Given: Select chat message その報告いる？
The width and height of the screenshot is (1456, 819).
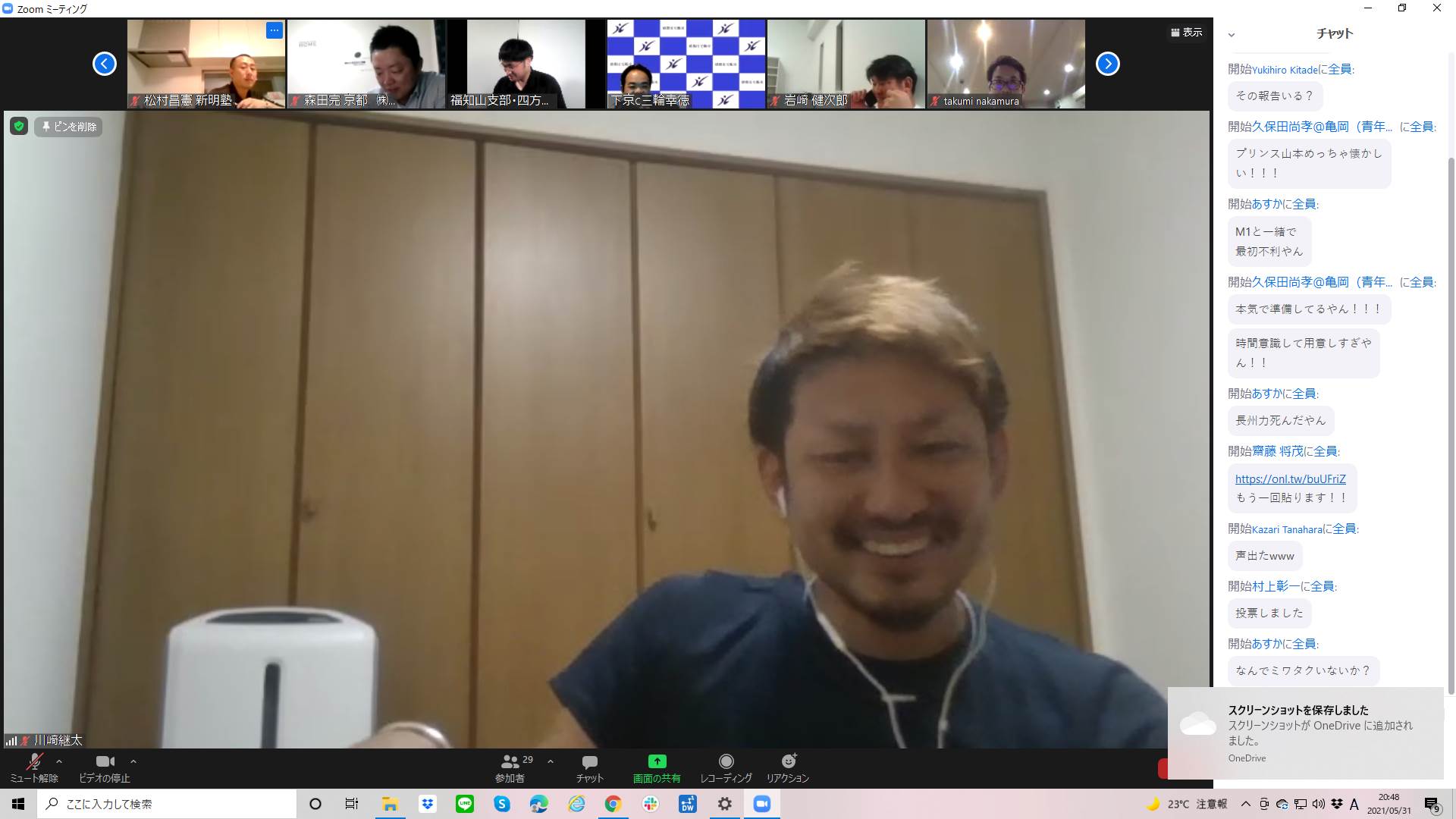Looking at the screenshot, I should click(x=1275, y=96).
